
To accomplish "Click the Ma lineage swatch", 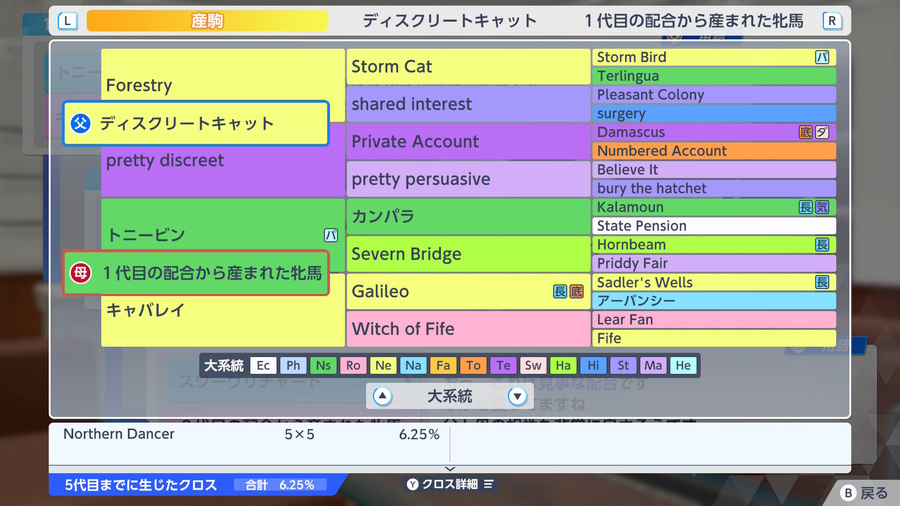I will (653, 365).
